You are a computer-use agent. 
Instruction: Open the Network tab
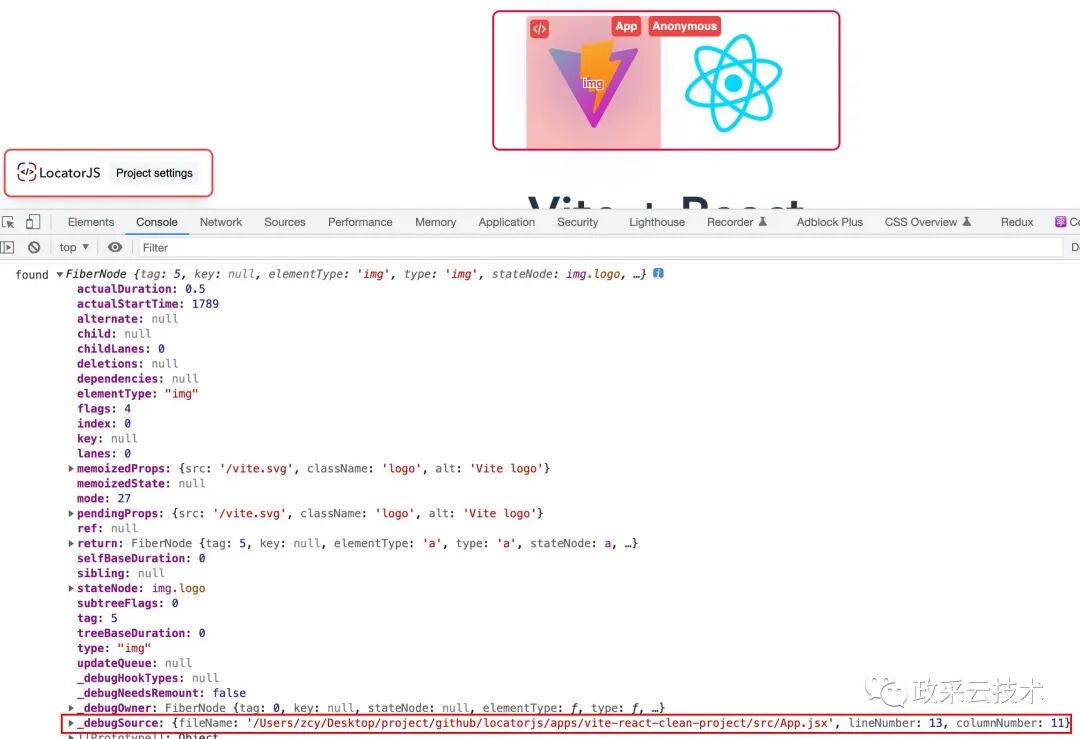click(x=220, y=222)
